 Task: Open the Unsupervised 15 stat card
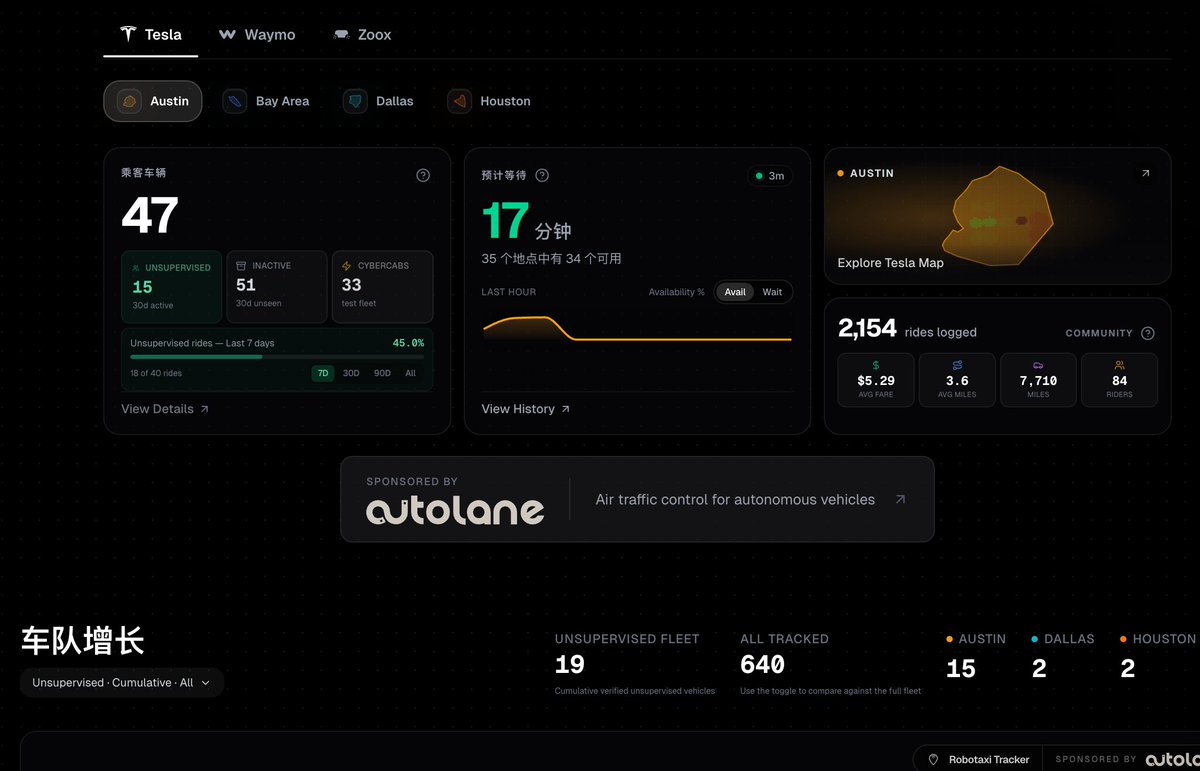click(x=171, y=287)
